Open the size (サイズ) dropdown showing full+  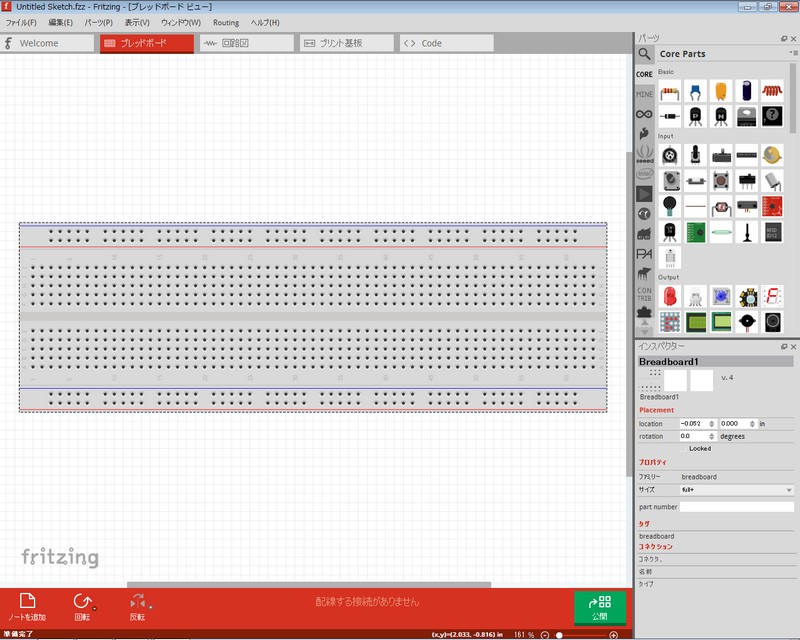[x=737, y=490]
